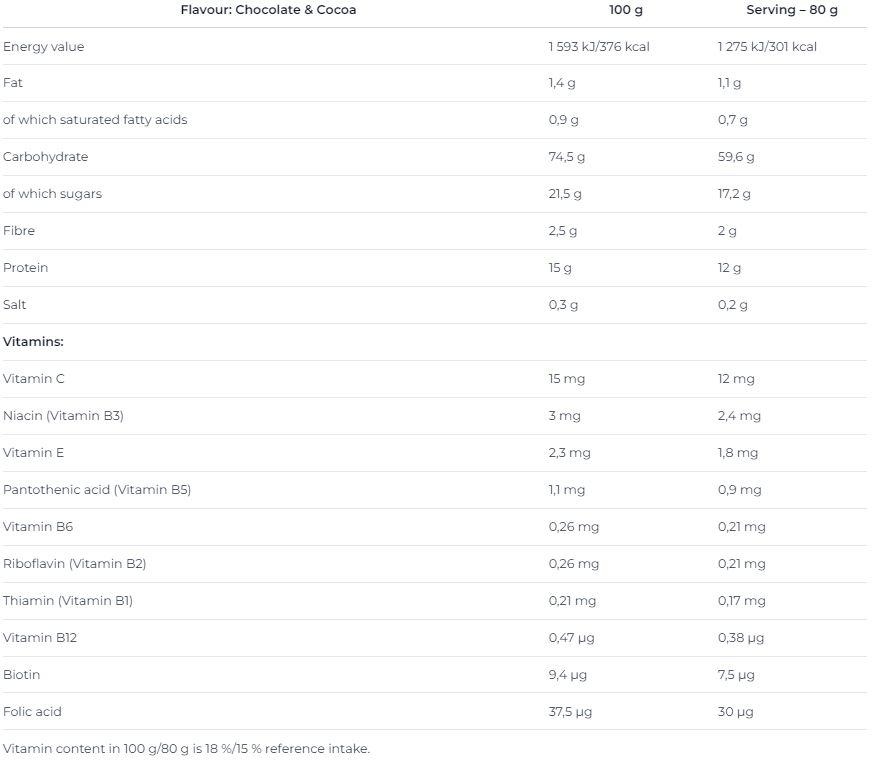Select the '100 g' column header
This screenshot has width=872, height=761.
click(x=626, y=10)
